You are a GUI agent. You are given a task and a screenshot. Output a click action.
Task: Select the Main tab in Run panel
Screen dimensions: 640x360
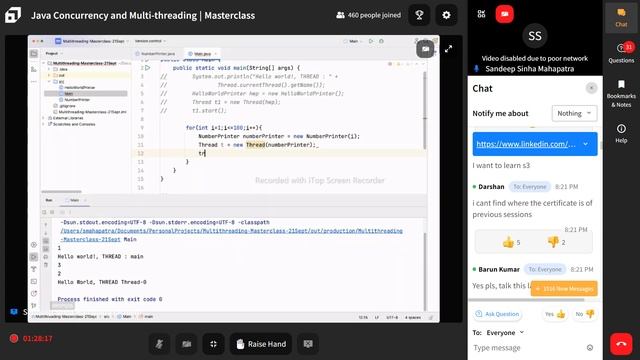[x=74, y=200]
